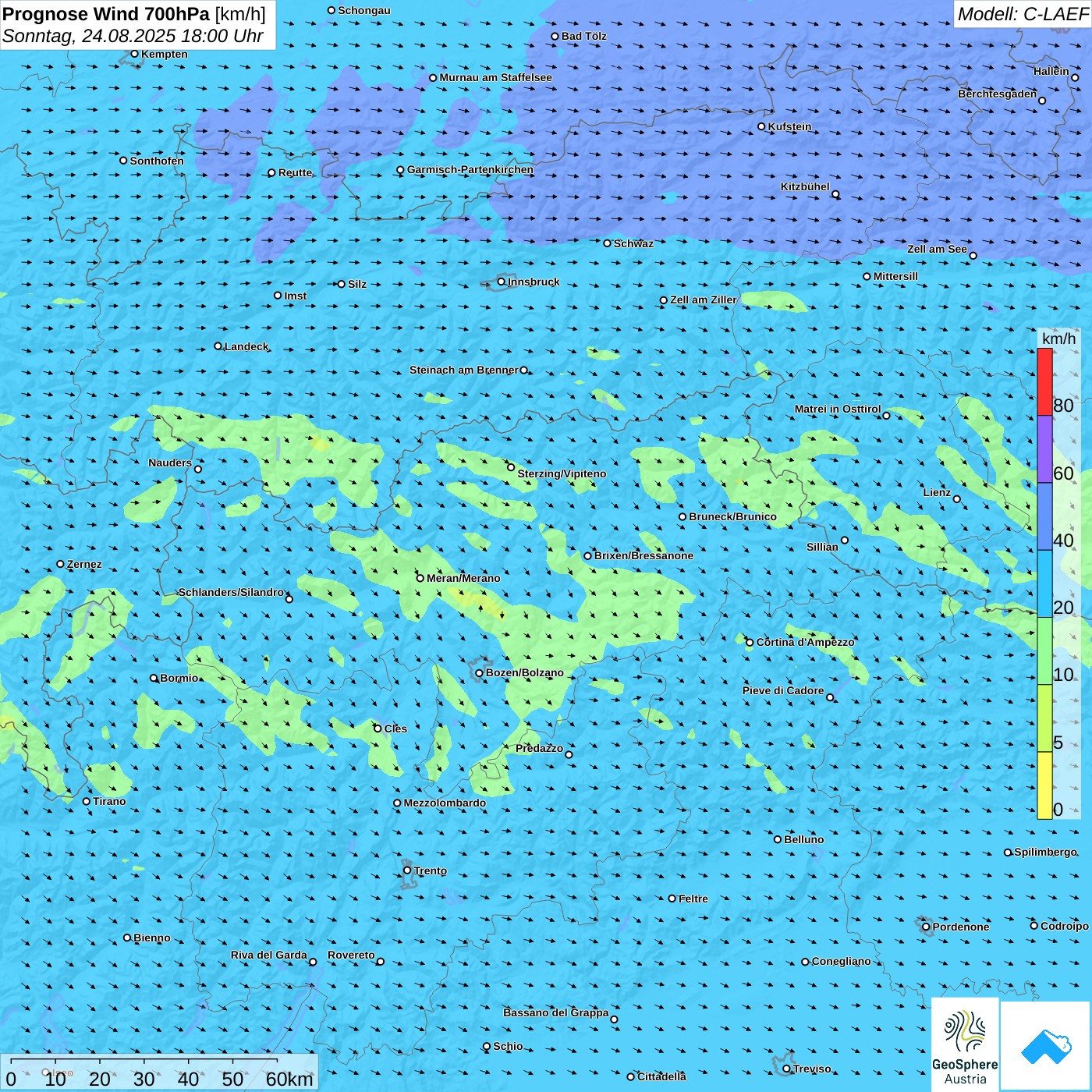
Task: Click the 'Matrei in Osttirol' label
Action: 838,409
